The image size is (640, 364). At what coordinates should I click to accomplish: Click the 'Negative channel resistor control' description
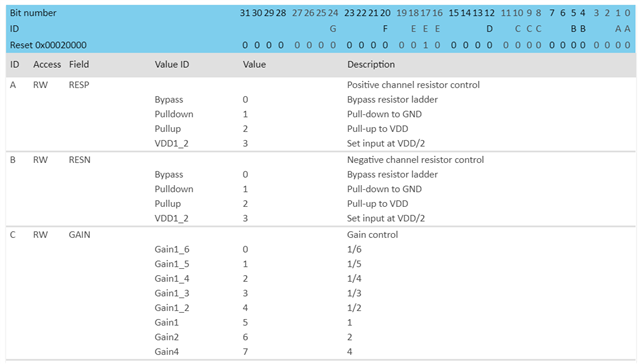point(416,160)
